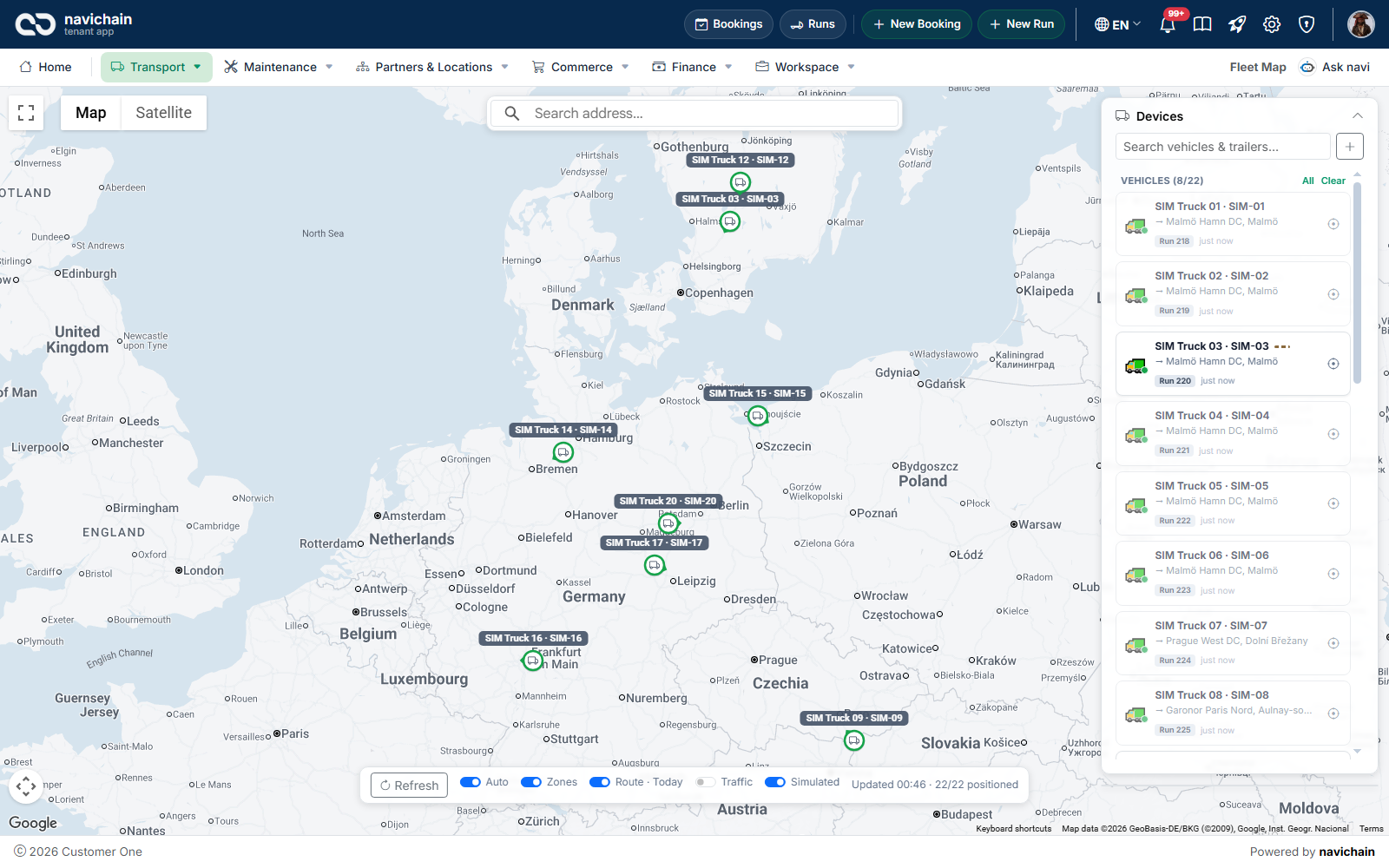This screenshot has height=868, width=1389.
Task: Locate SIM Truck 01 on map
Action: click(1333, 224)
